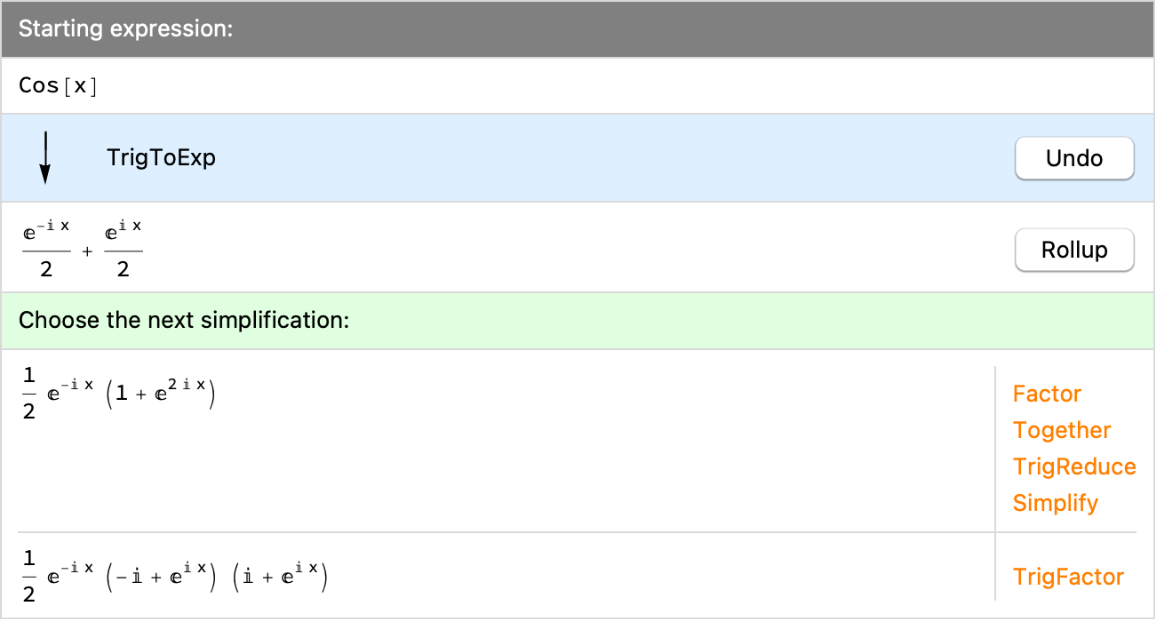Click the (i + e^(ix)) factor
This screenshot has width=1156, height=620.
(280, 576)
